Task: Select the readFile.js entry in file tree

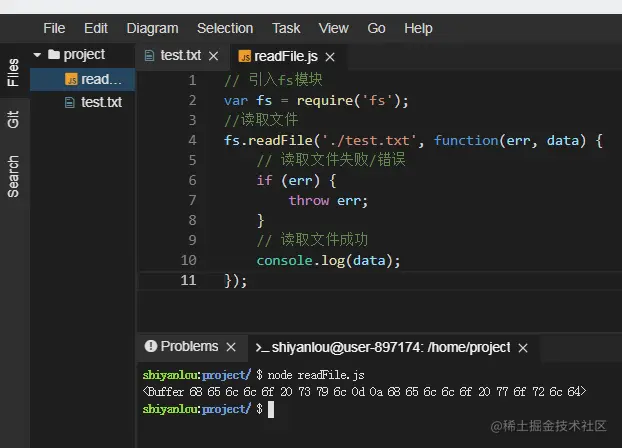Action: click(83, 79)
